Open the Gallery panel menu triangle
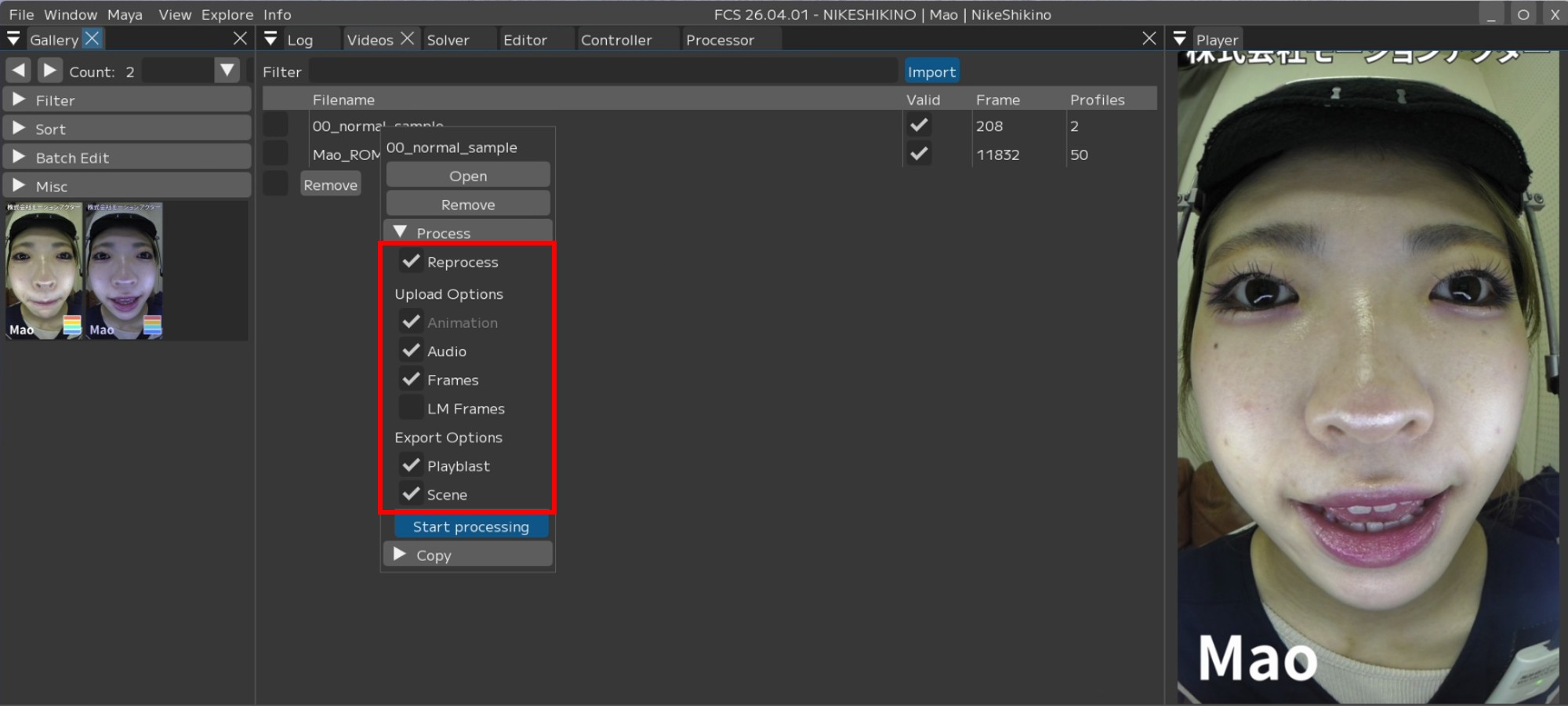The width and height of the screenshot is (1568, 706). coord(13,39)
